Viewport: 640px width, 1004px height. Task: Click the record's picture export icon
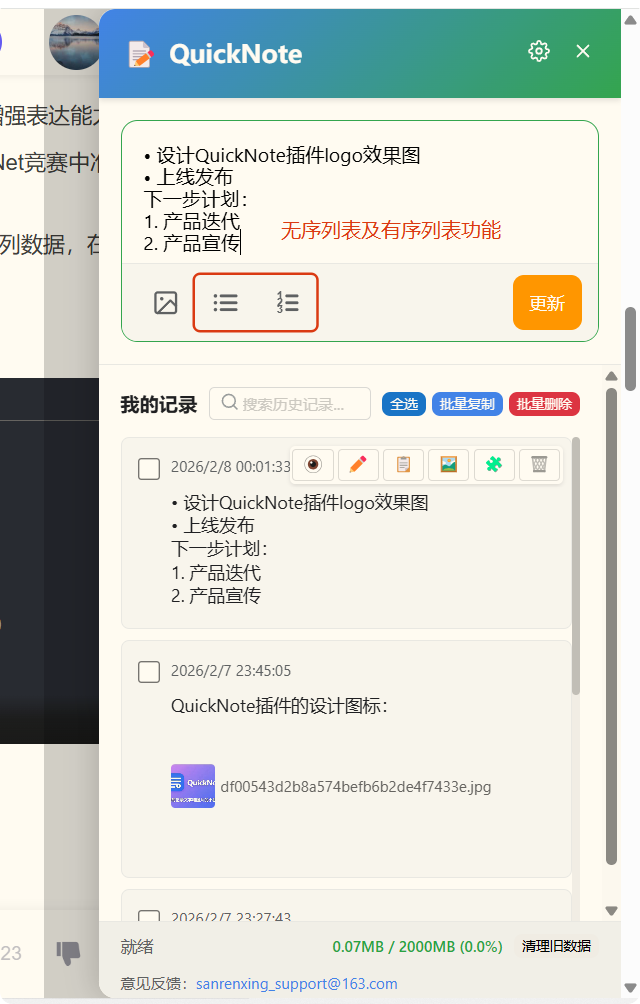coord(449,464)
